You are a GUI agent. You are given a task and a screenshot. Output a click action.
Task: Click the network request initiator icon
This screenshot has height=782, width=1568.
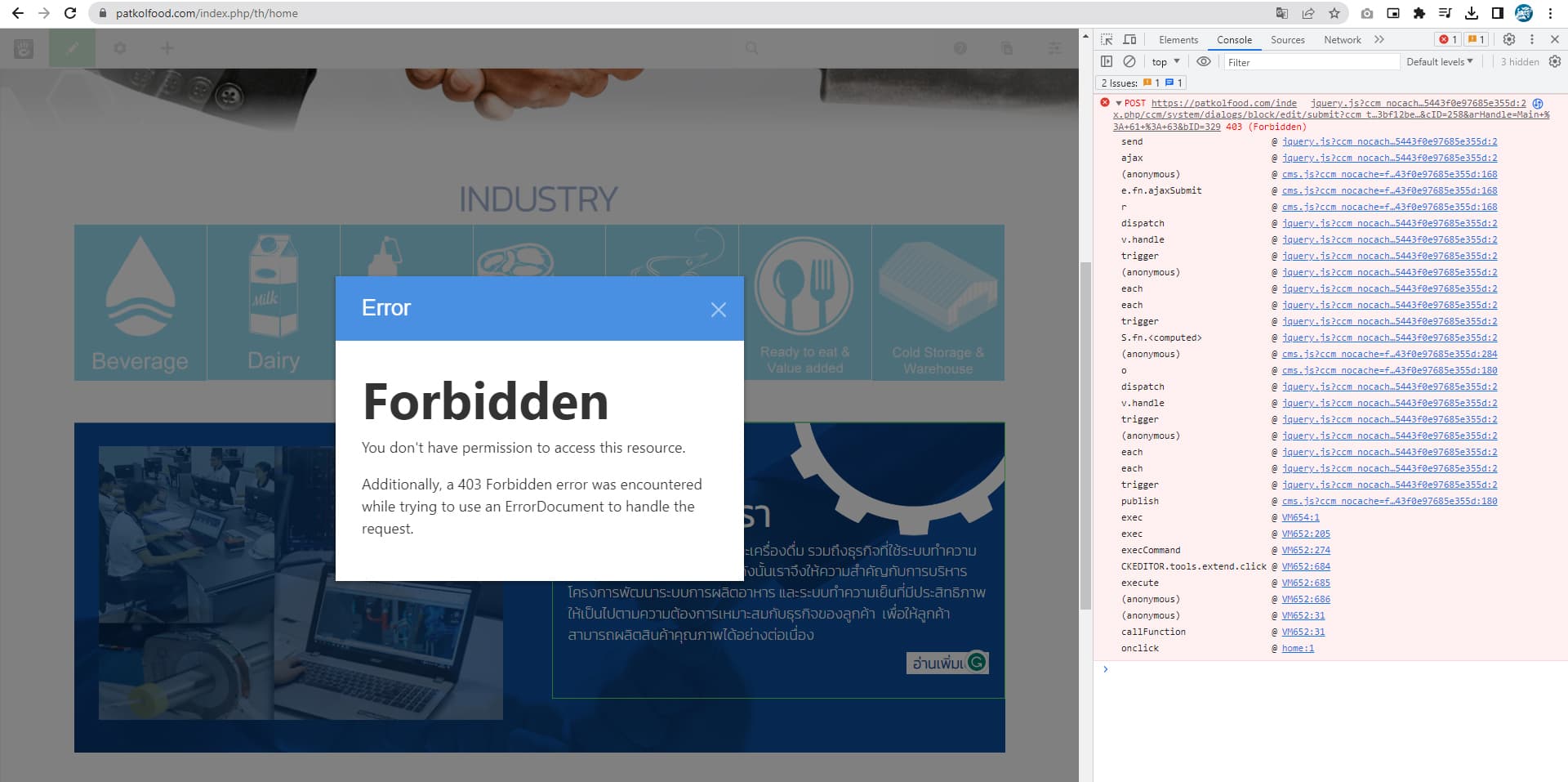pos(1538,104)
